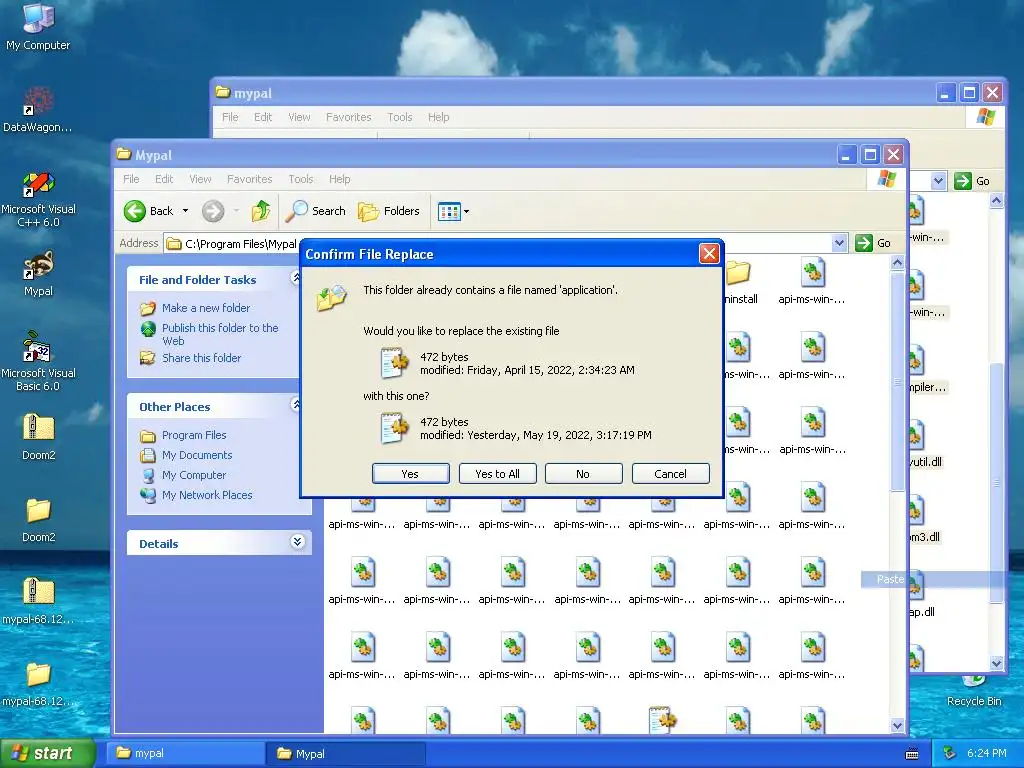1024x768 pixels.
Task: Click Publish this folder to the Web
Action: (x=220, y=334)
